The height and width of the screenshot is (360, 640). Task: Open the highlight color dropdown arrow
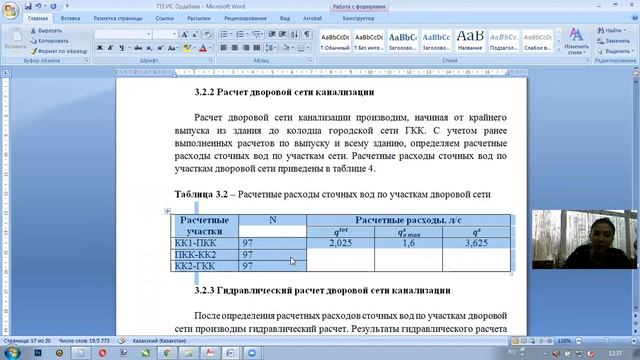(194, 48)
